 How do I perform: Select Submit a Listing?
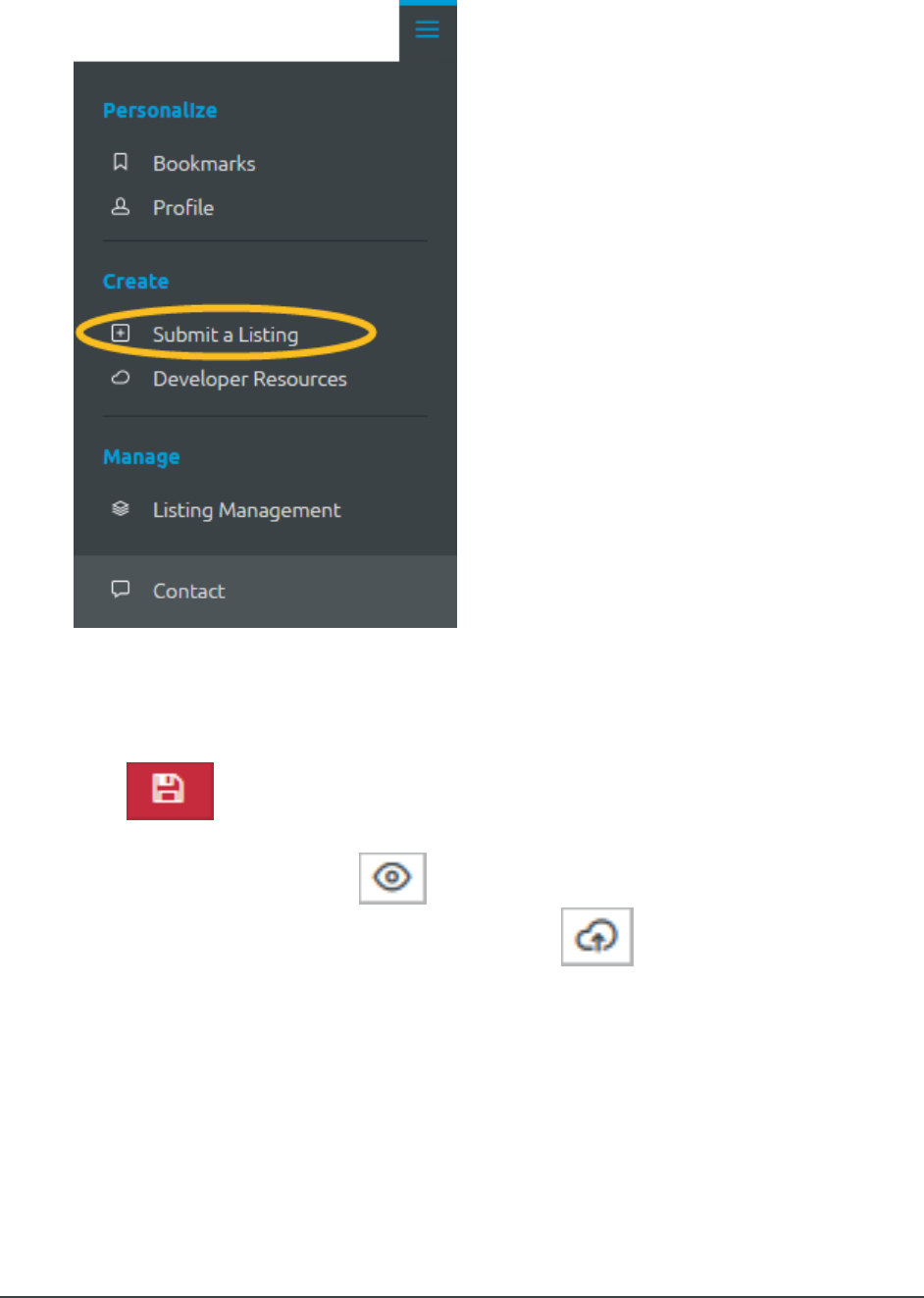(x=226, y=335)
